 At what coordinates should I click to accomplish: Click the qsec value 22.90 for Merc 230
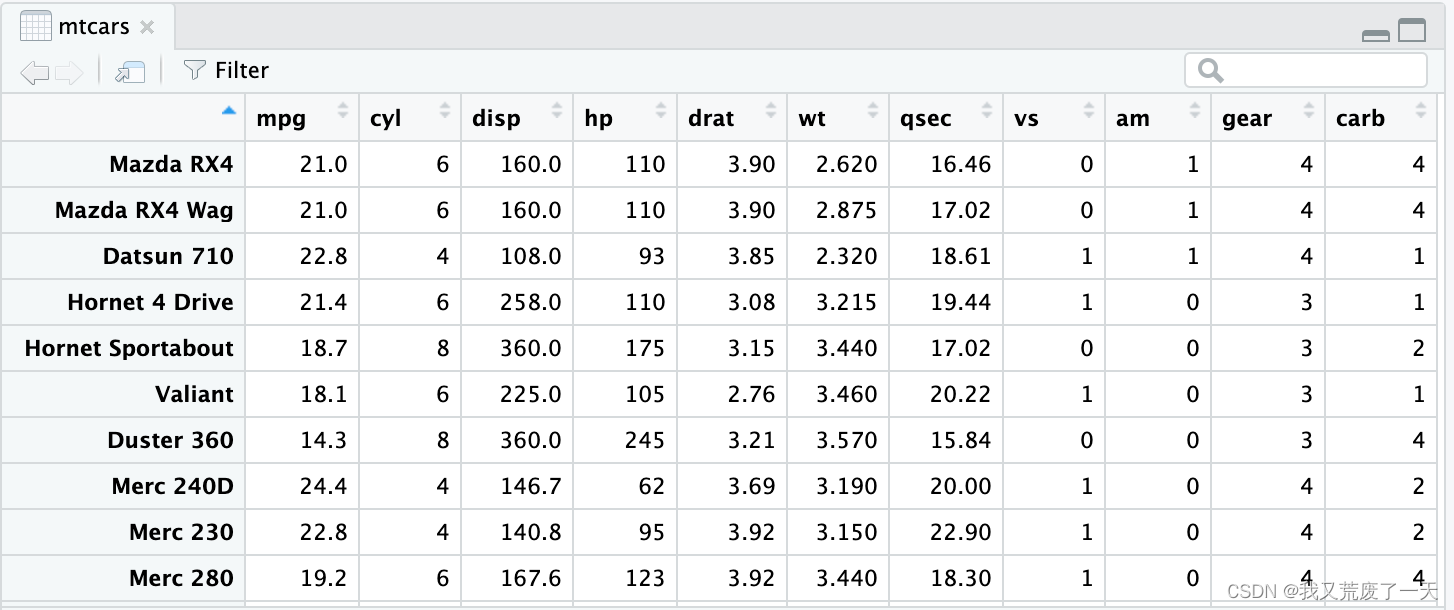pyautogui.click(x=960, y=532)
